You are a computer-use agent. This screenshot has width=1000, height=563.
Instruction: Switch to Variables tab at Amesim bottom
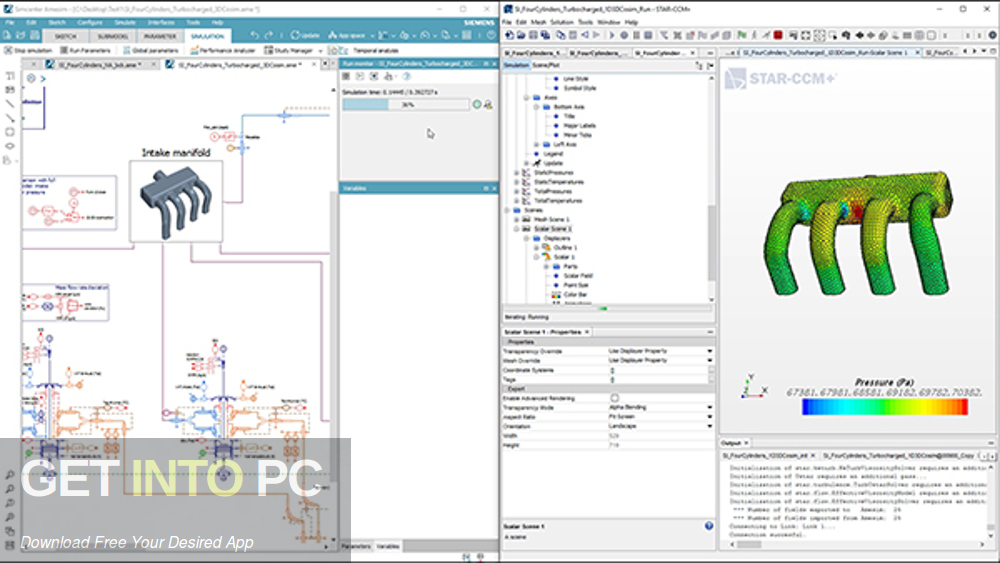click(387, 546)
